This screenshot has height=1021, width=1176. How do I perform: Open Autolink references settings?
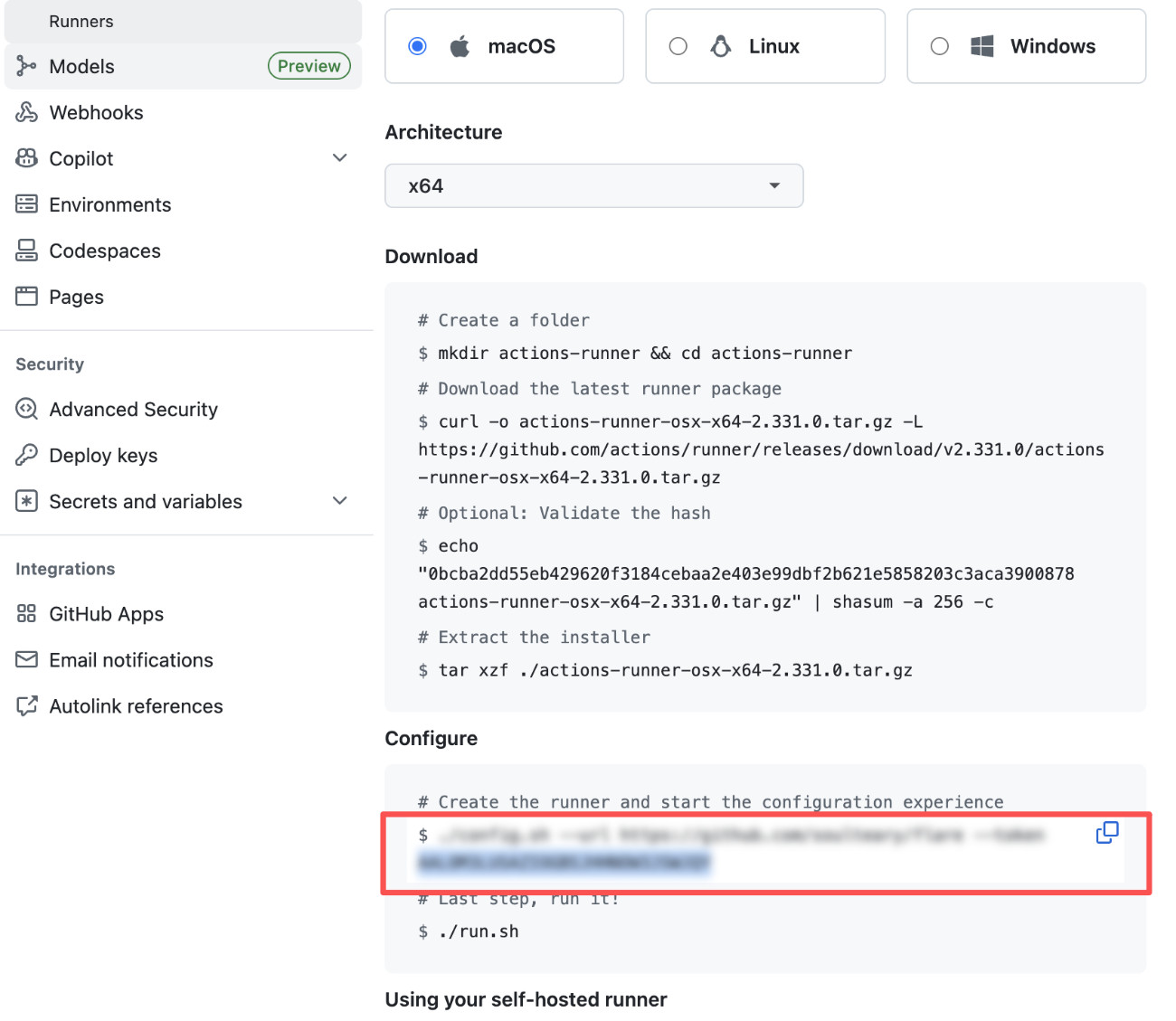click(x=136, y=705)
